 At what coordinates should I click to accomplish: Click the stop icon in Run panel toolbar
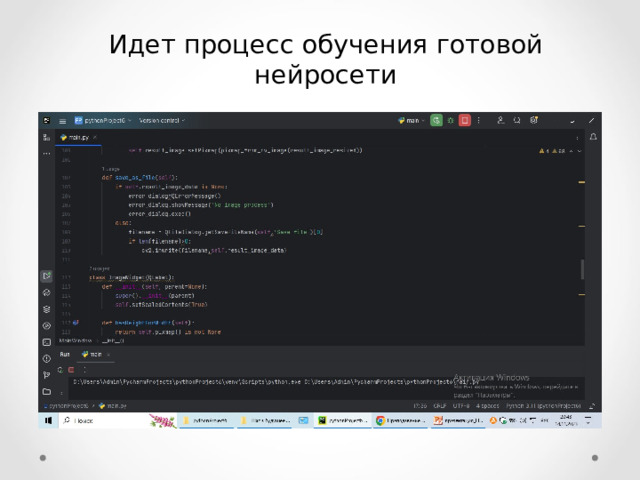tap(71, 370)
